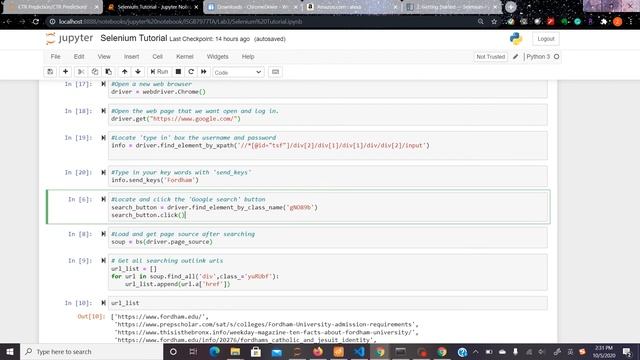
Task: Open Visual Studio Code from the taskbar
Action: pos(359,352)
